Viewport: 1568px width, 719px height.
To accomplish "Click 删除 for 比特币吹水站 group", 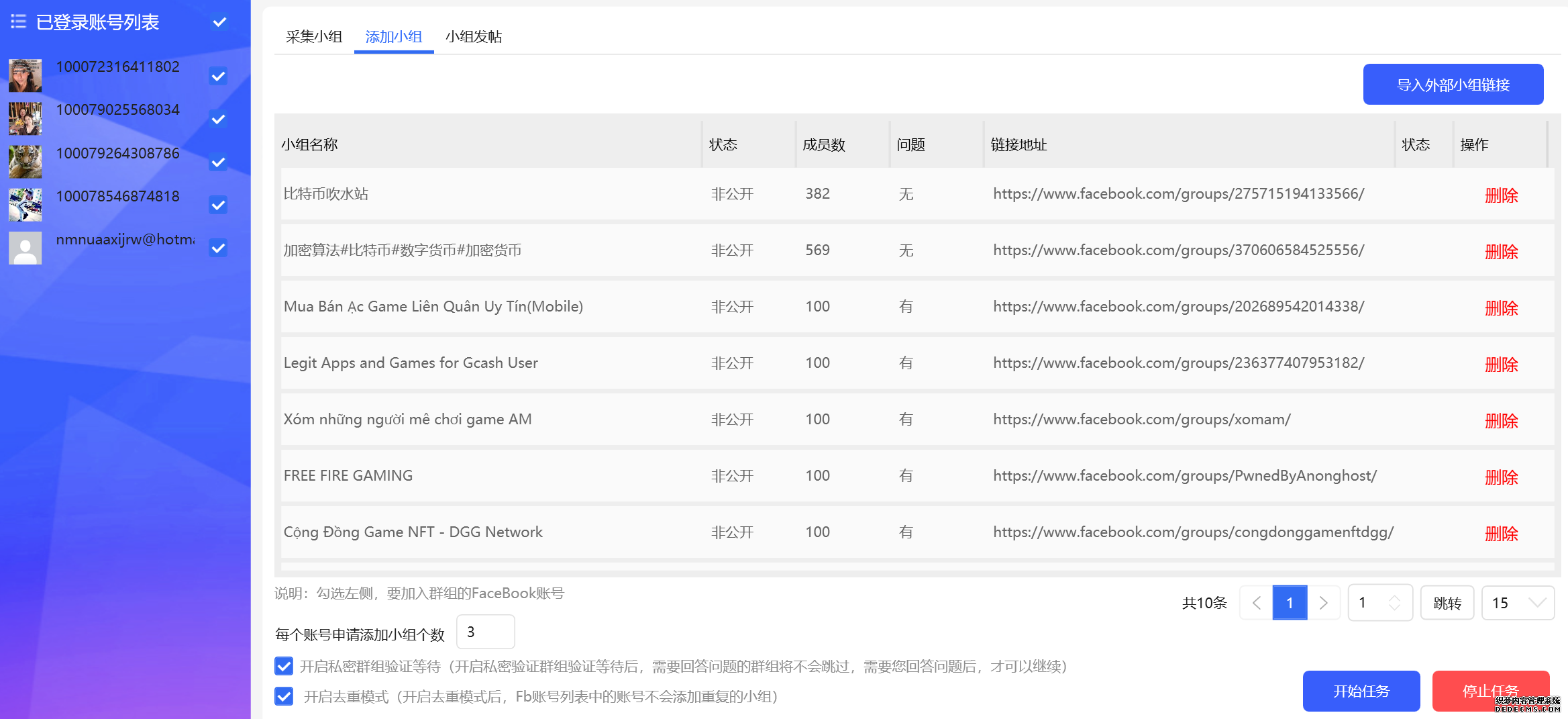I will point(1502,195).
